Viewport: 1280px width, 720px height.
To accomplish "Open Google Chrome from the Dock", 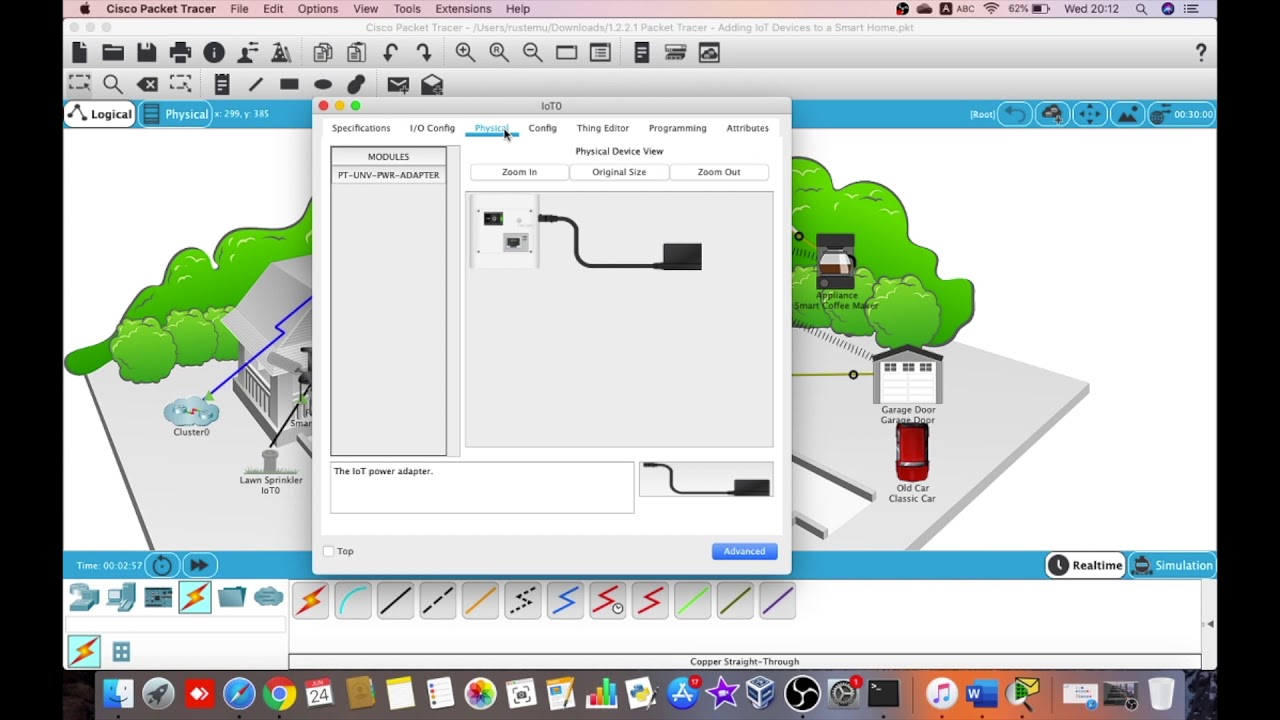I will click(x=279, y=694).
